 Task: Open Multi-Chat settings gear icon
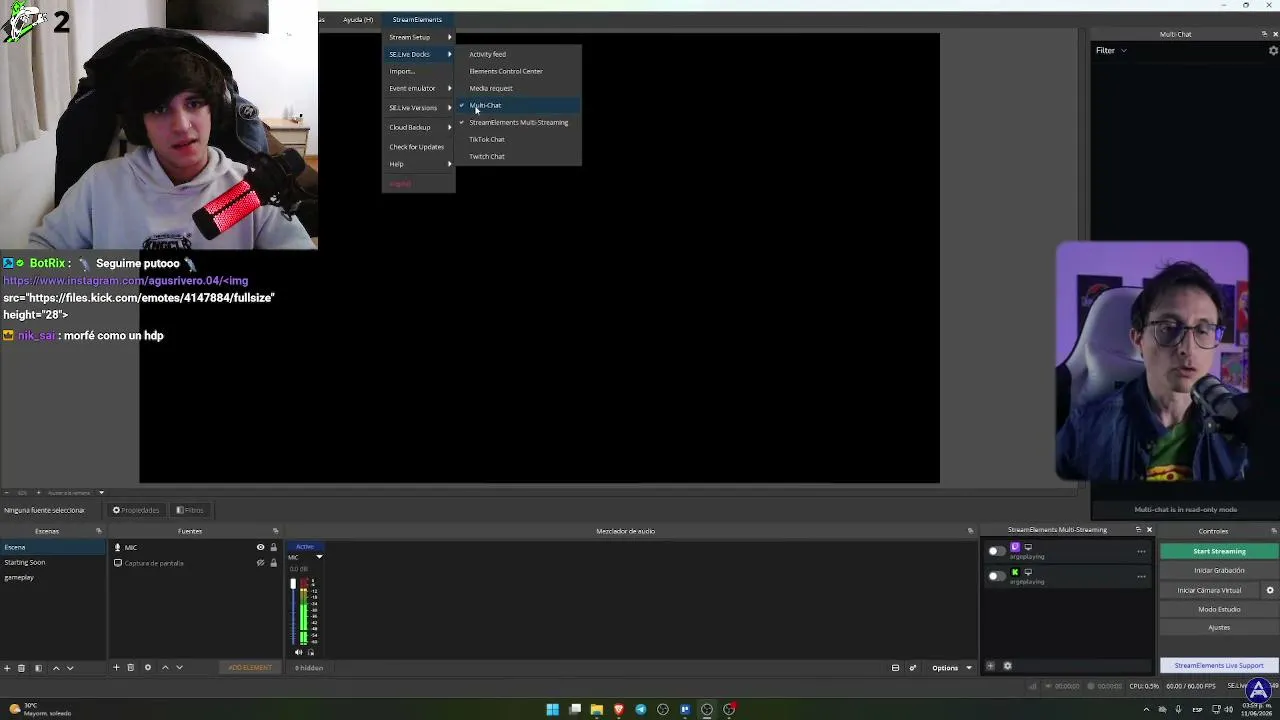point(1273,51)
